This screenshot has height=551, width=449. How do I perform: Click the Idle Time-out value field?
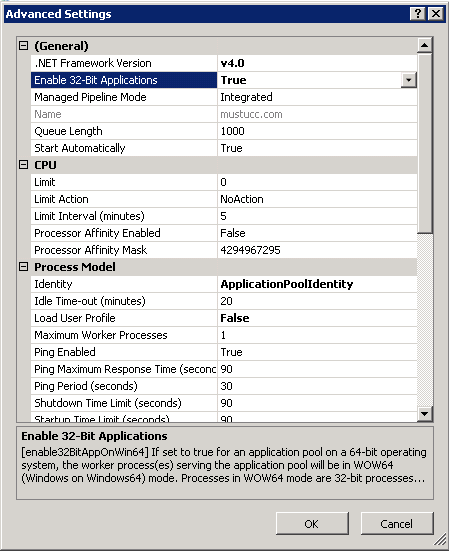coord(317,301)
